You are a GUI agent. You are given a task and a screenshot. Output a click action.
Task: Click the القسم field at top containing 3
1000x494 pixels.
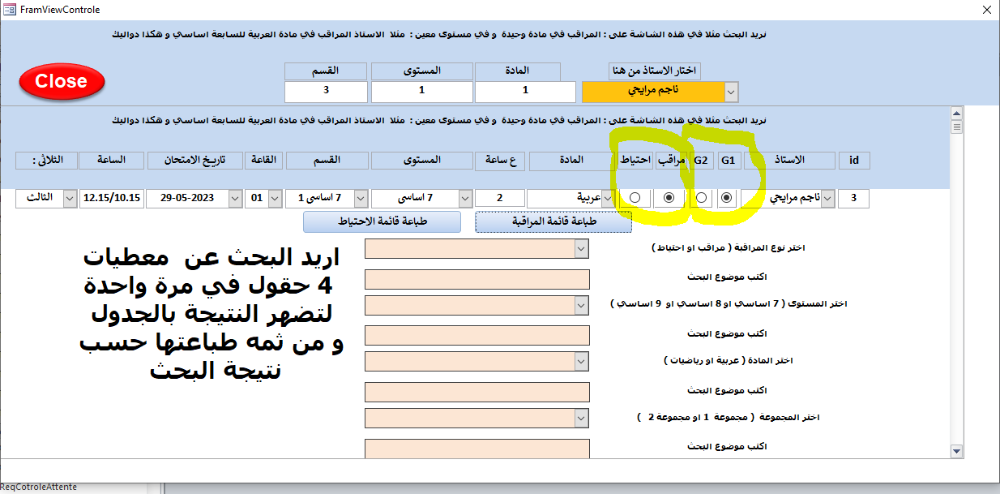coord(324,91)
